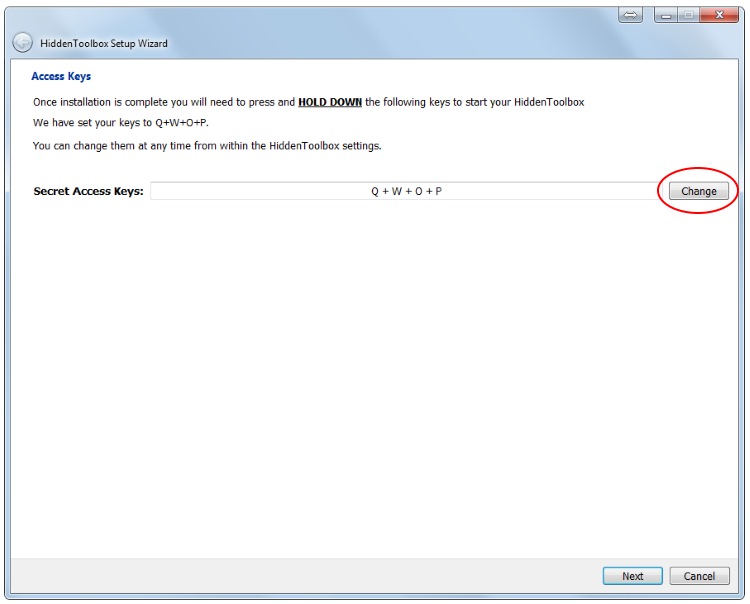Proceed with the Next button
This screenshot has height=604, width=750.
tap(632, 576)
